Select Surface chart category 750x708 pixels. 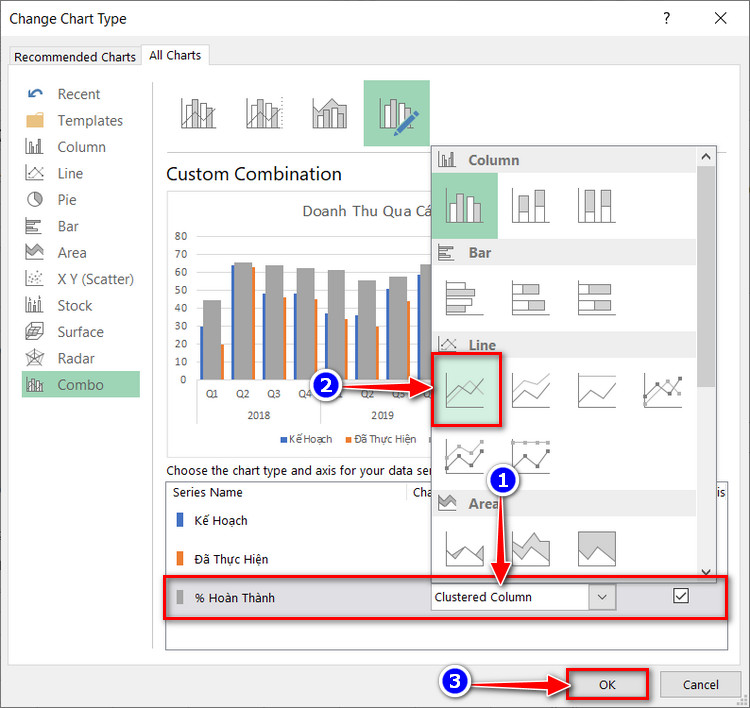81,332
